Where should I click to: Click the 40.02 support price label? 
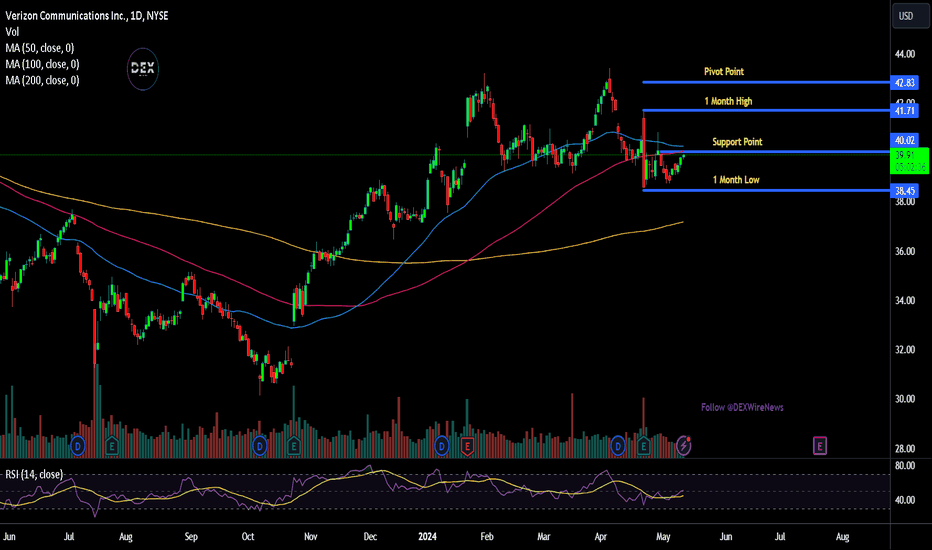pos(904,140)
